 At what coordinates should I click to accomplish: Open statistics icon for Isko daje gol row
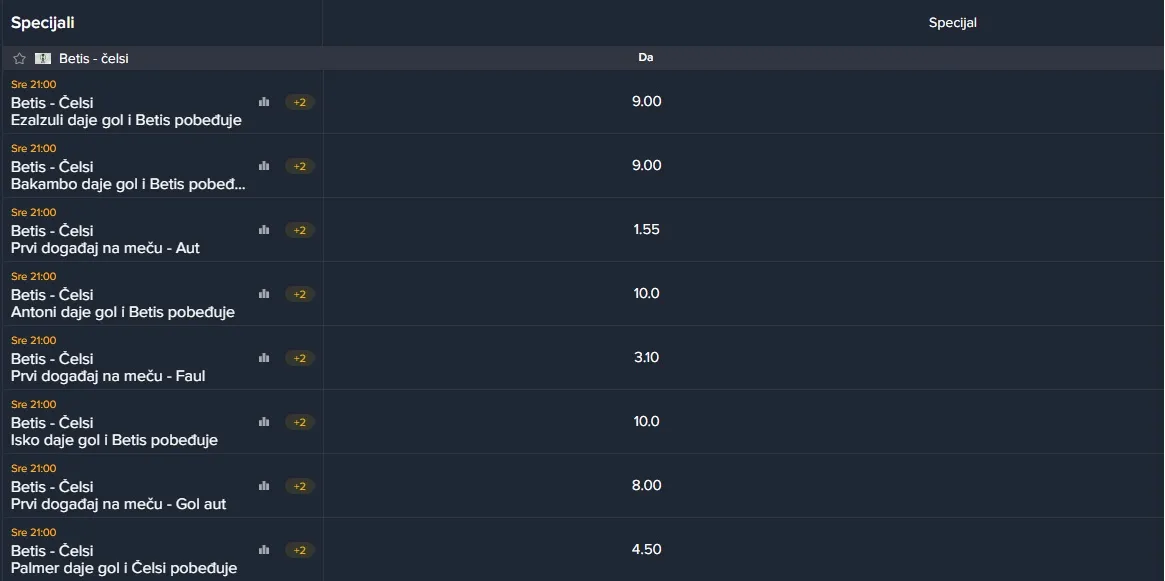[x=264, y=421]
